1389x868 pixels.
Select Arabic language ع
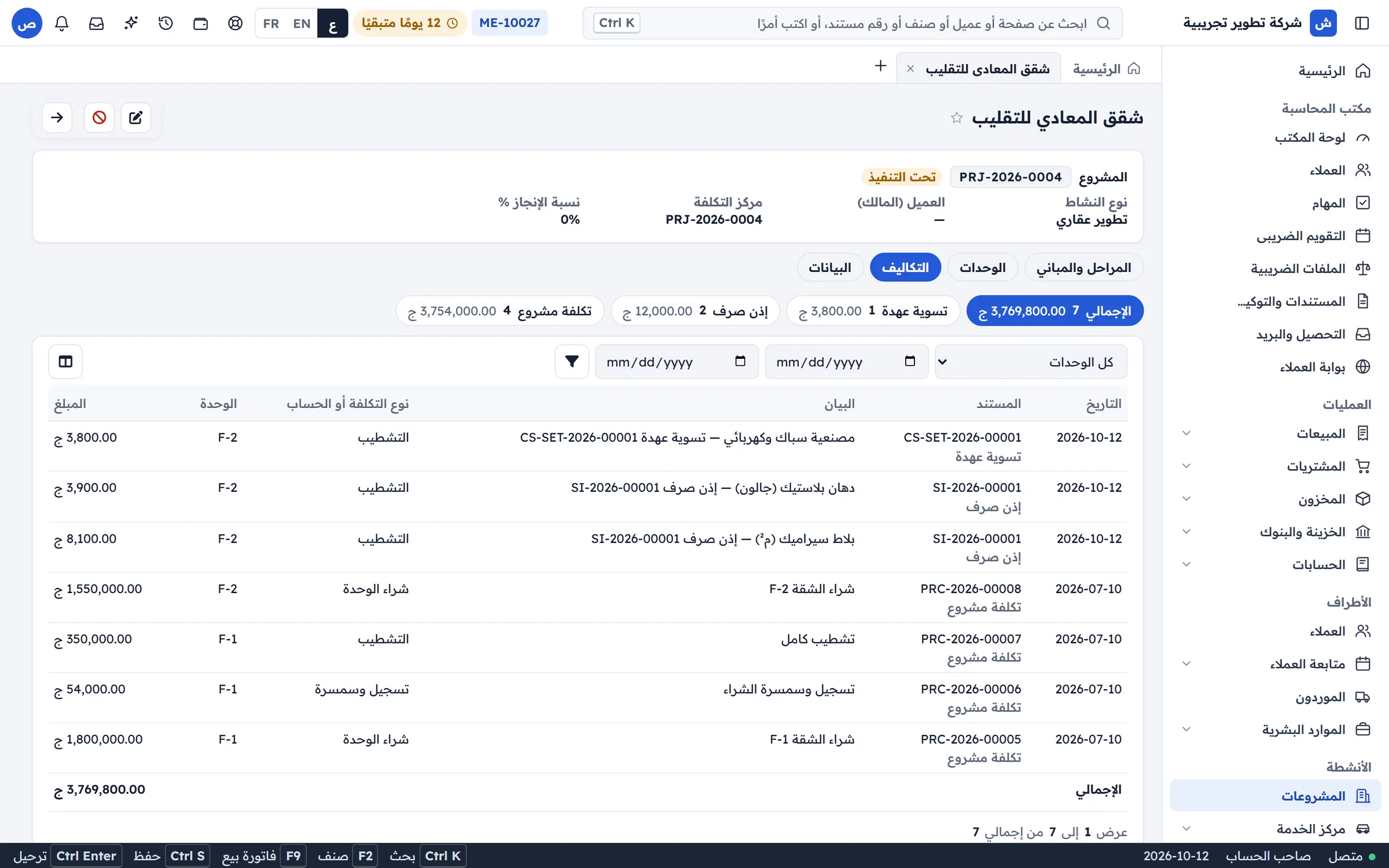click(x=333, y=23)
